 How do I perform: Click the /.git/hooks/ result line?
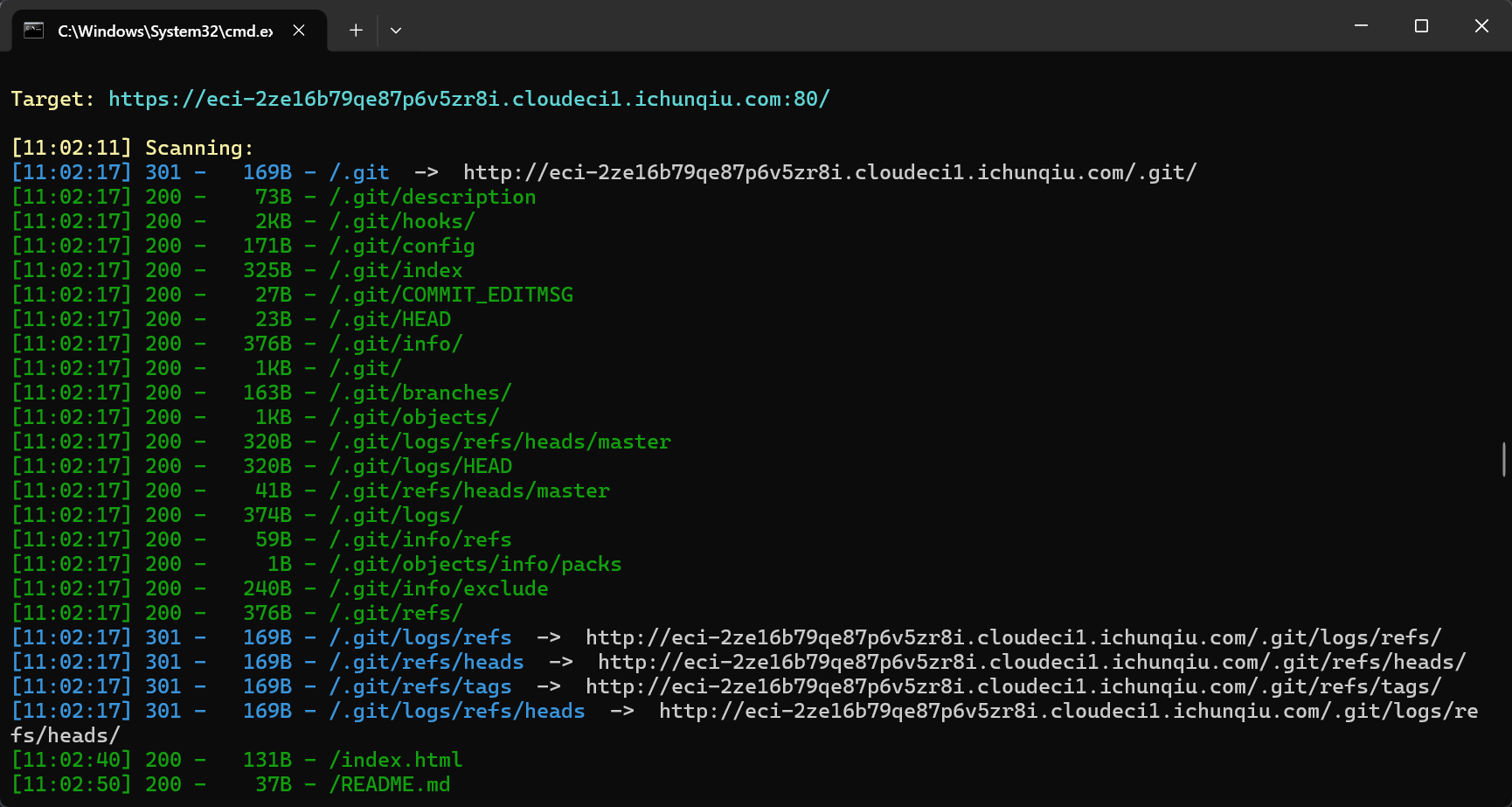tap(243, 221)
